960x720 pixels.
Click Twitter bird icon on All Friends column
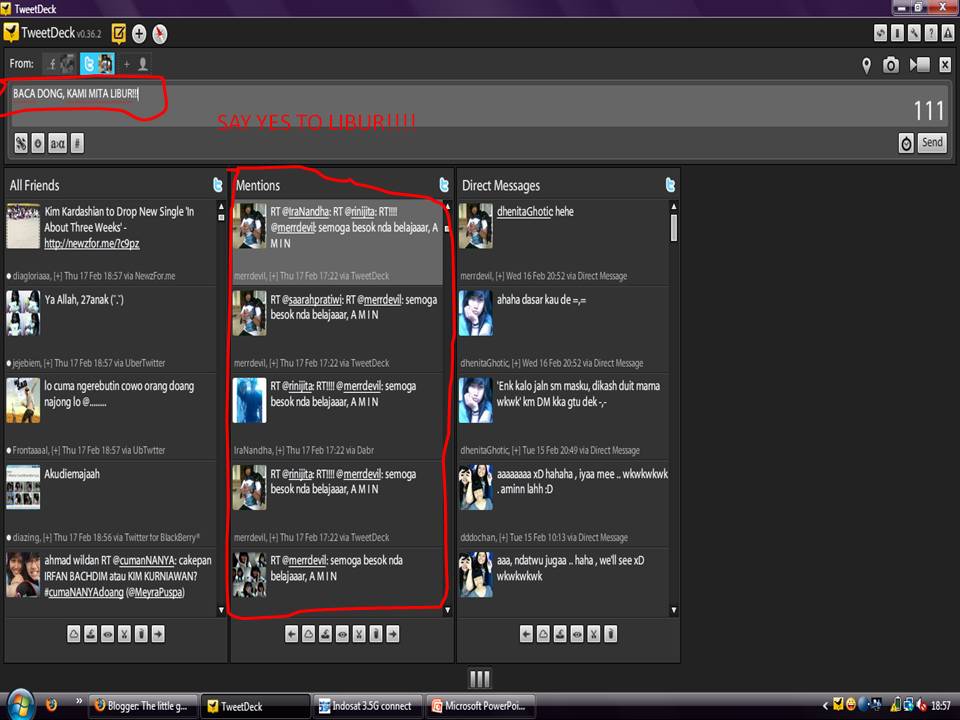(218, 185)
